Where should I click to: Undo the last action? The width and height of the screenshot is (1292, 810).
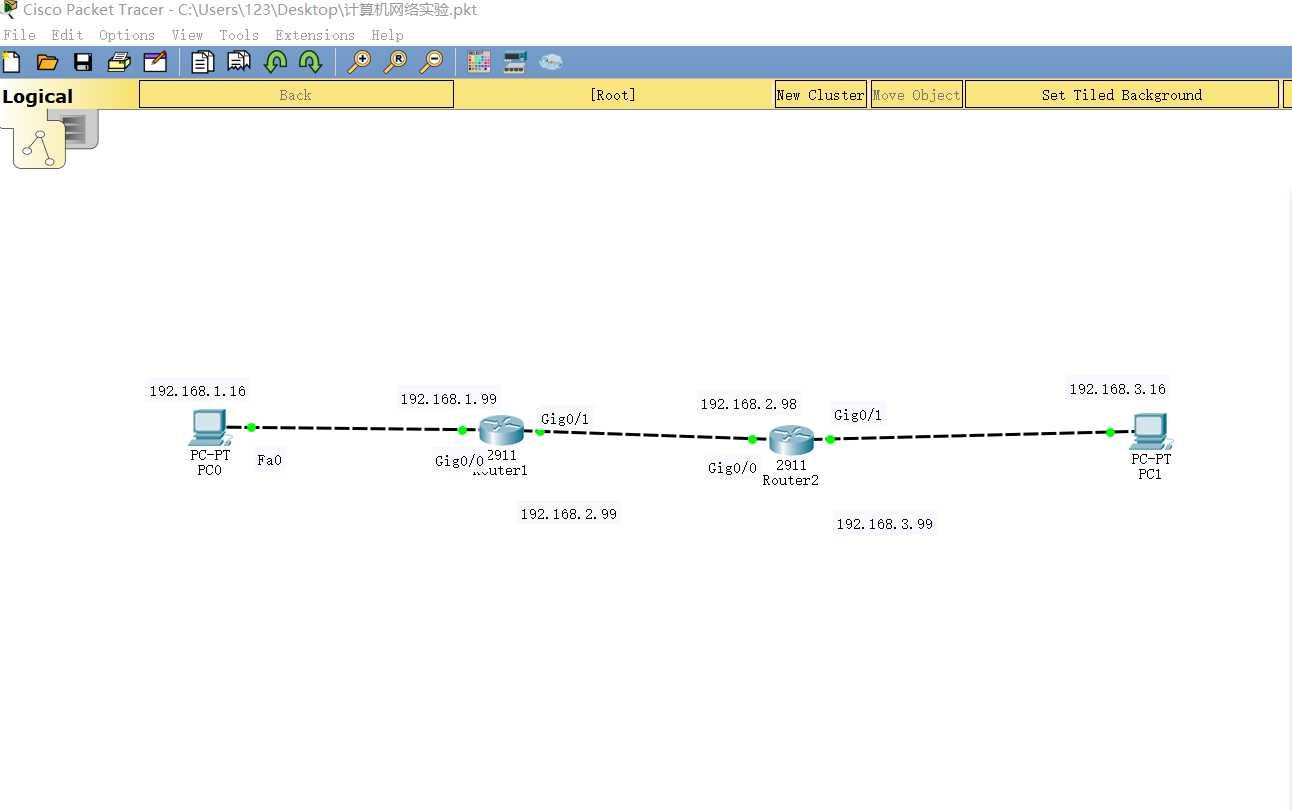pyautogui.click(x=275, y=62)
